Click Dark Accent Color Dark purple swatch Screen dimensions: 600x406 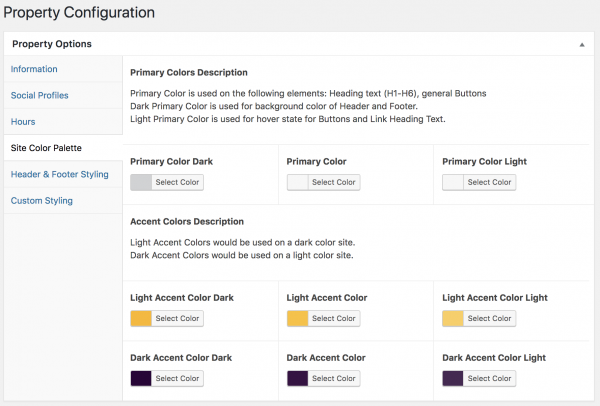[141, 379]
